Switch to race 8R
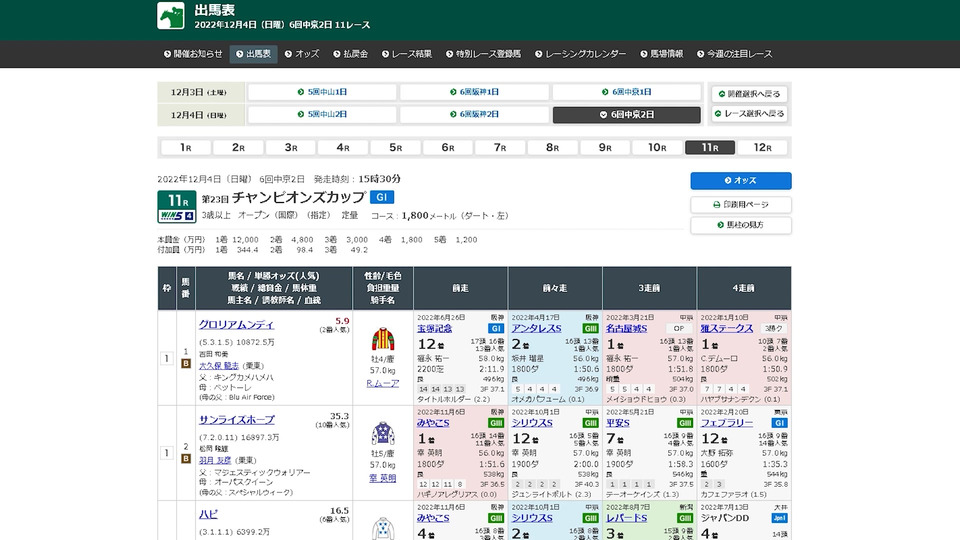The image size is (960, 540). (x=553, y=148)
